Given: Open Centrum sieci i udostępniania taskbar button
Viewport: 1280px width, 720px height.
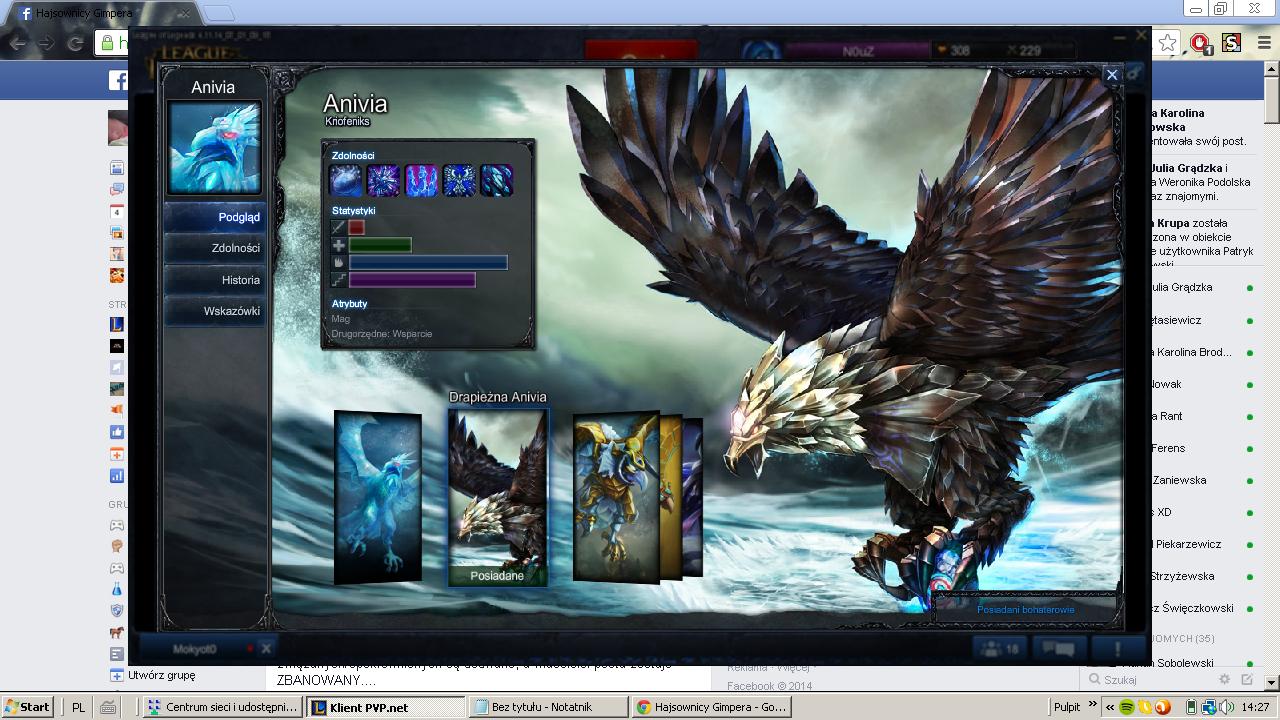Looking at the screenshot, I should [222, 707].
